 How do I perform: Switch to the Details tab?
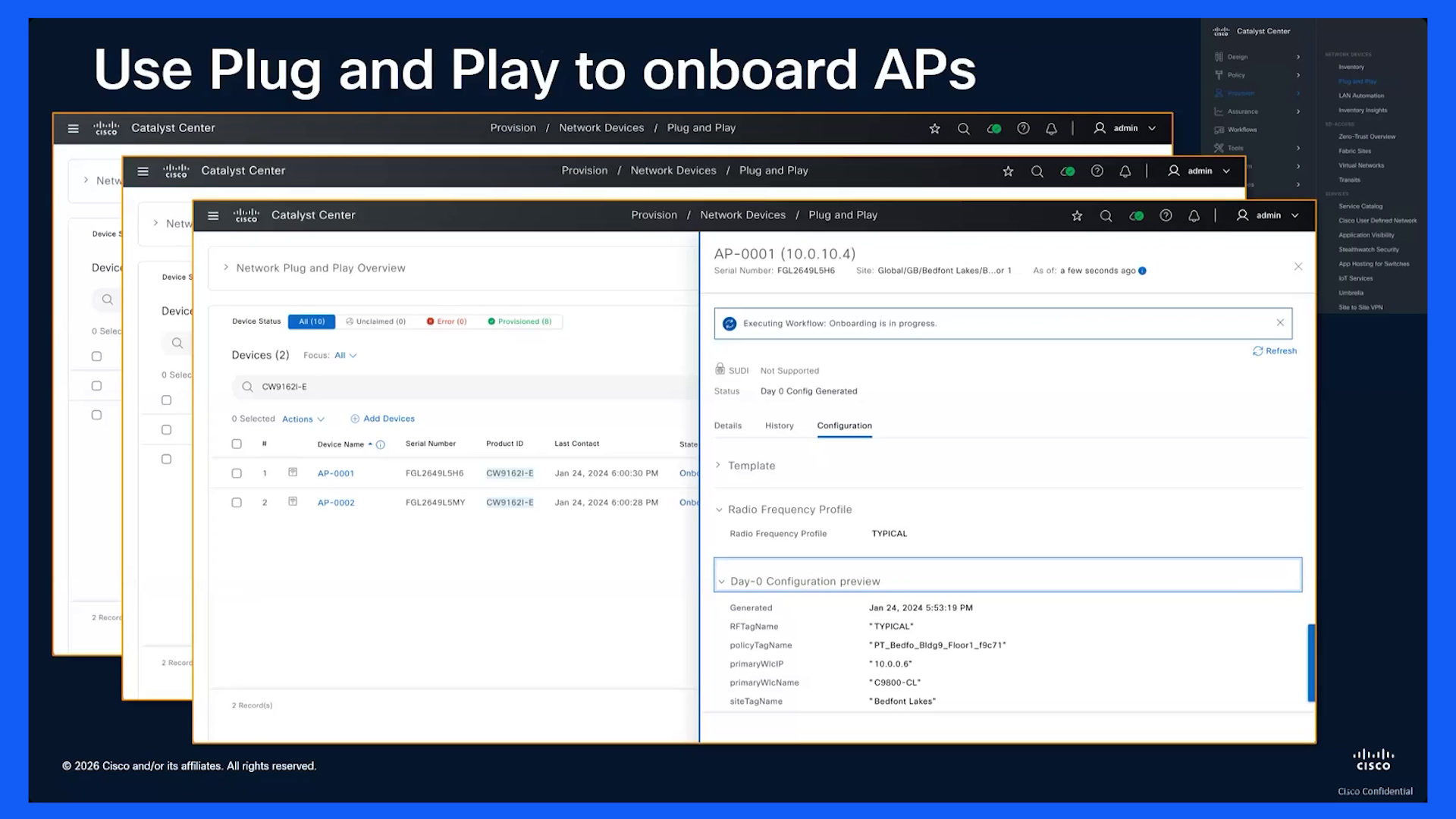coord(728,425)
